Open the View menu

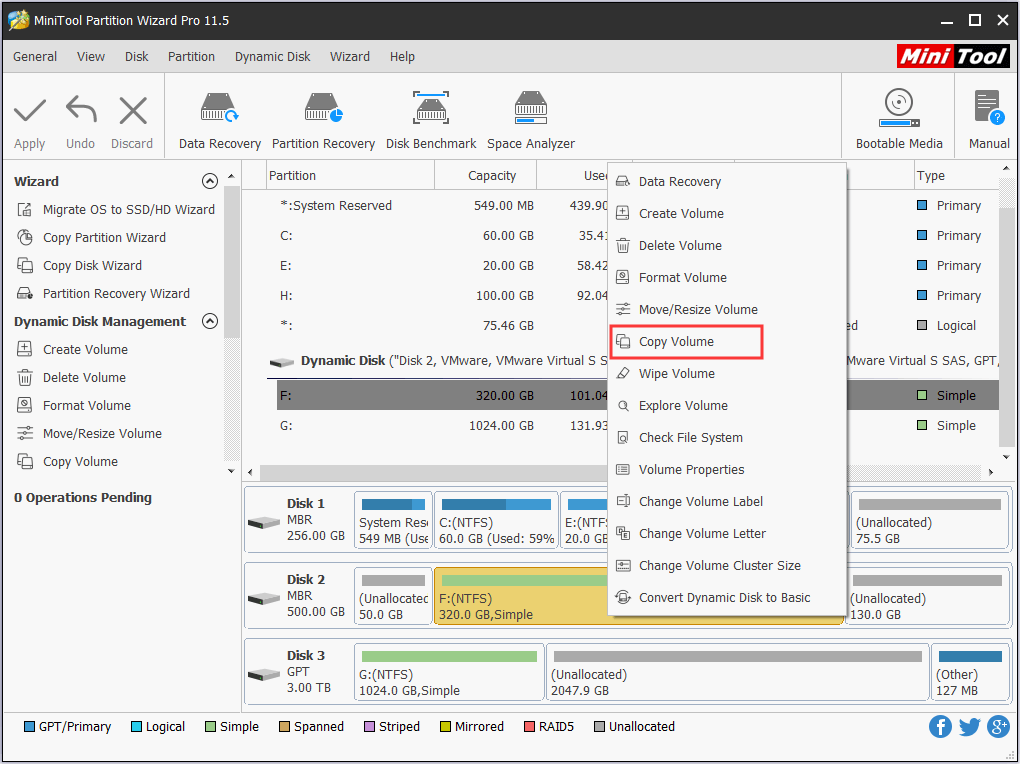[x=91, y=57]
